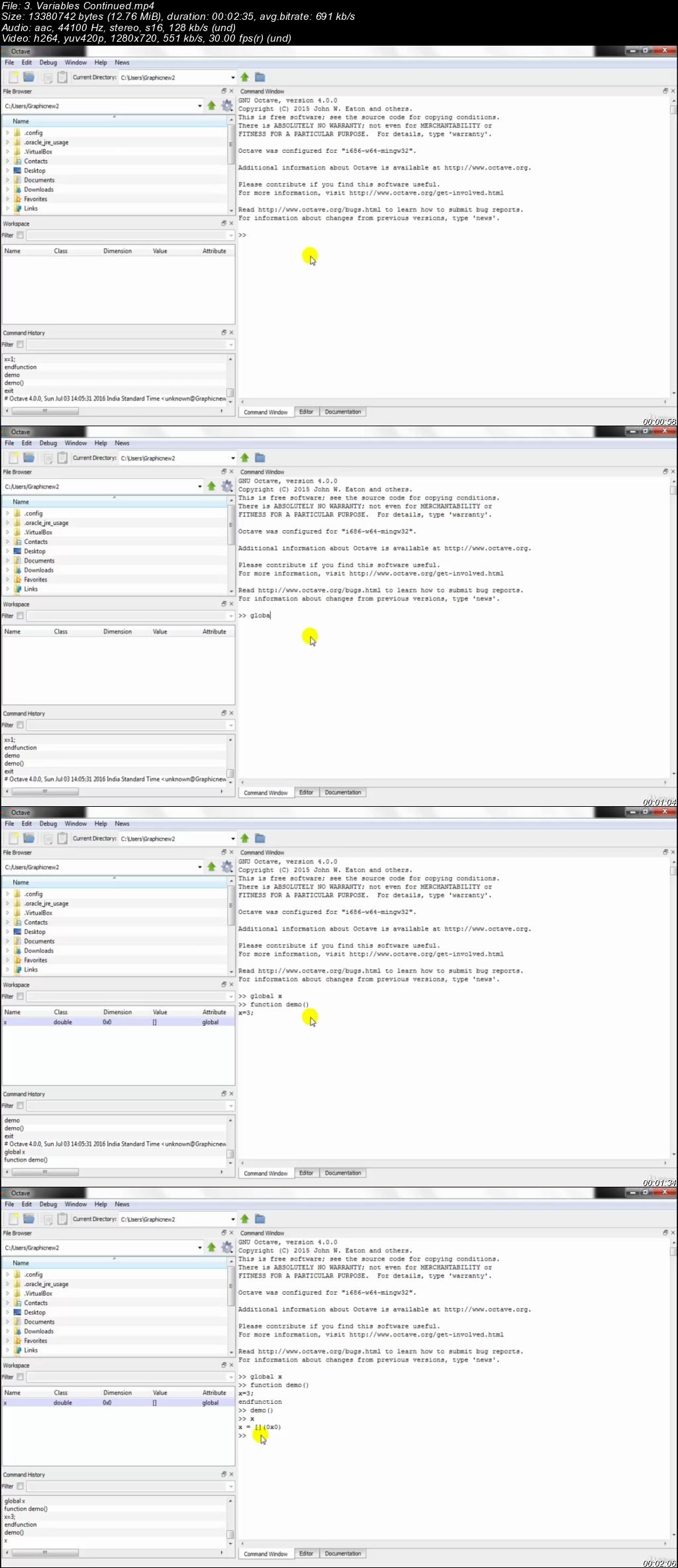Click Browse Directories folder icon in 00:02:06 frame
Screen dimensions: 678x1568
[x=260, y=1219]
